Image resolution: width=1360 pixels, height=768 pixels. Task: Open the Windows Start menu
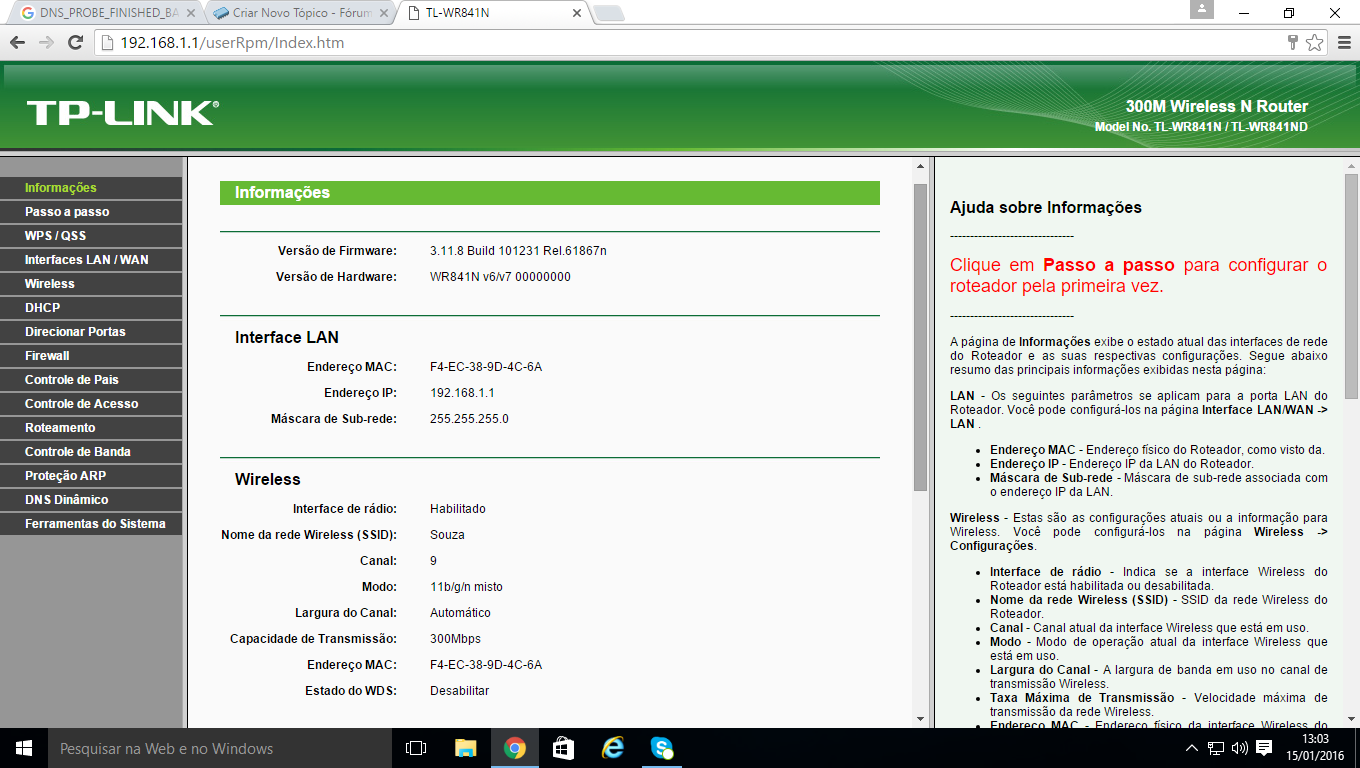pyautogui.click(x=24, y=748)
